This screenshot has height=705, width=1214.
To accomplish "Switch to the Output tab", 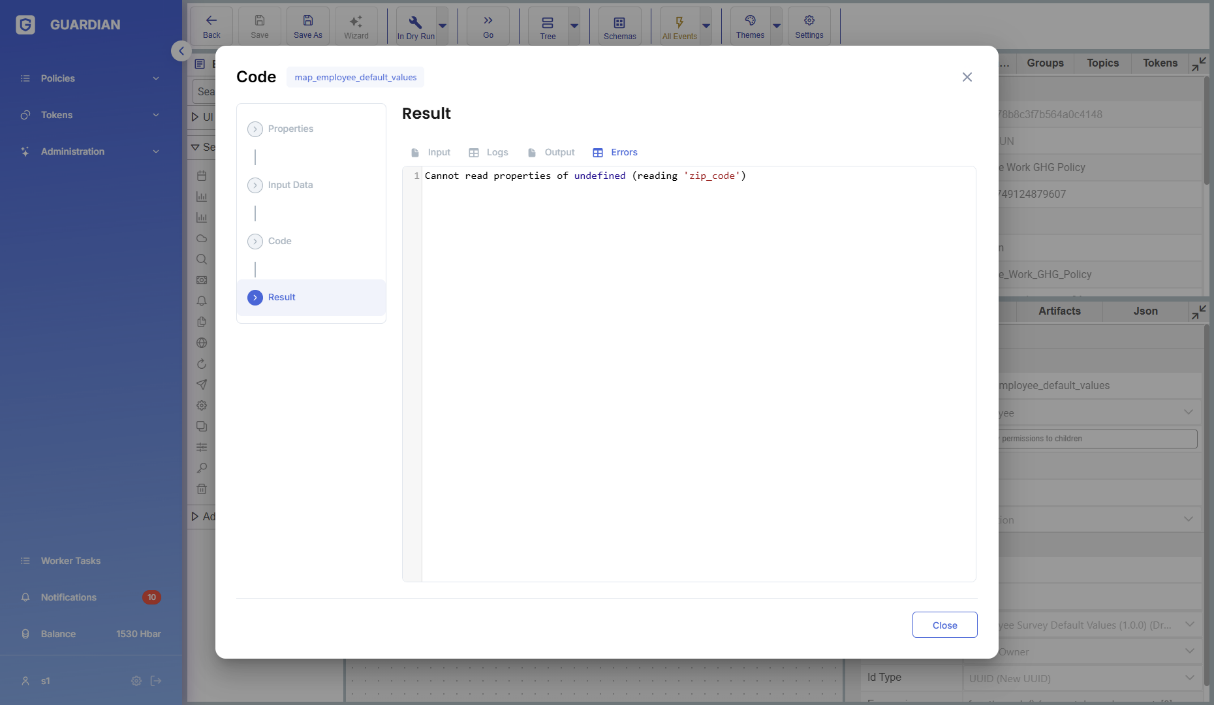I will 551,153.
